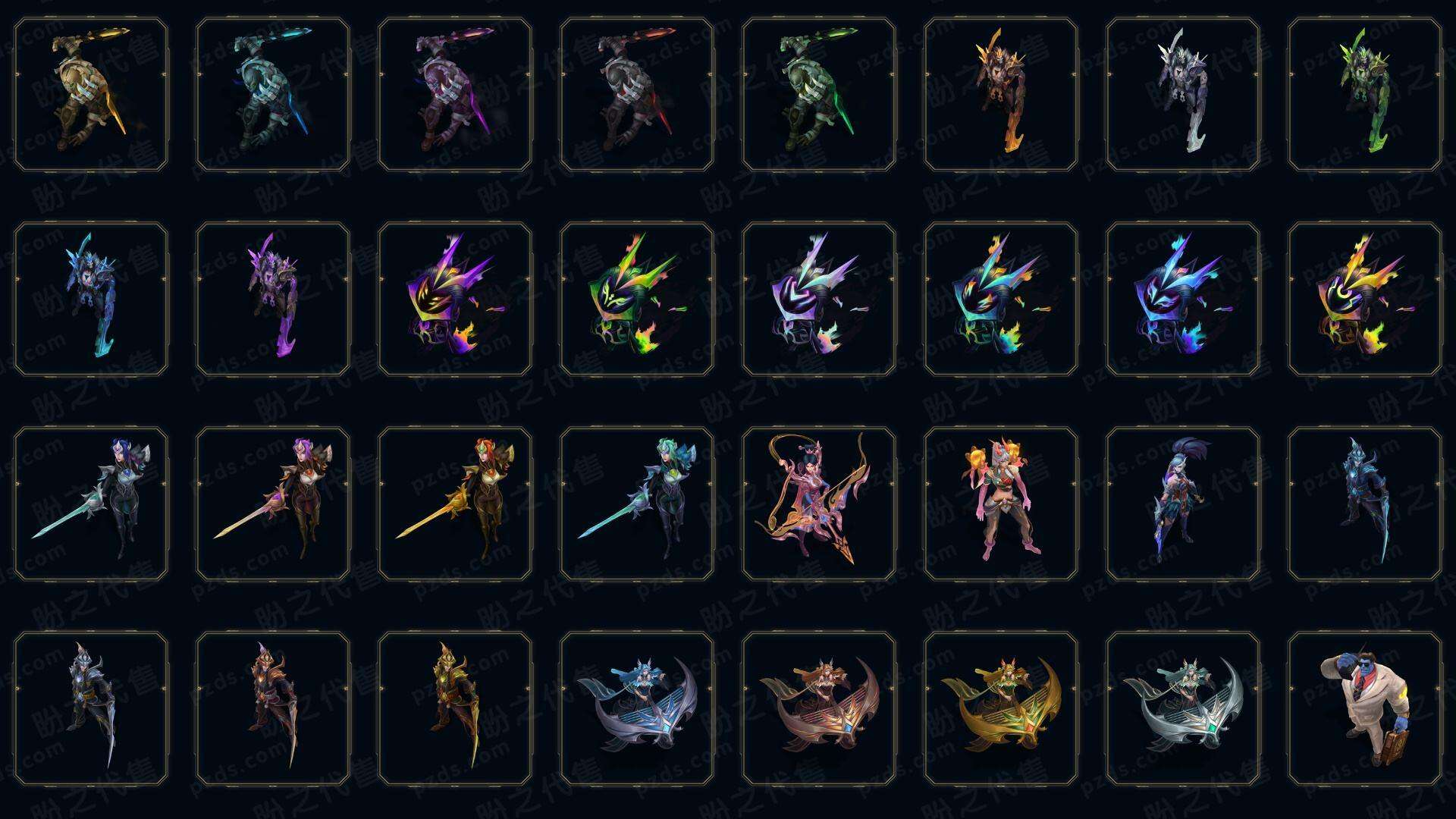Viewport: 1456px width, 819px height.
Task: Open the blue ponytail female warrior icon
Action: [1183, 504]
